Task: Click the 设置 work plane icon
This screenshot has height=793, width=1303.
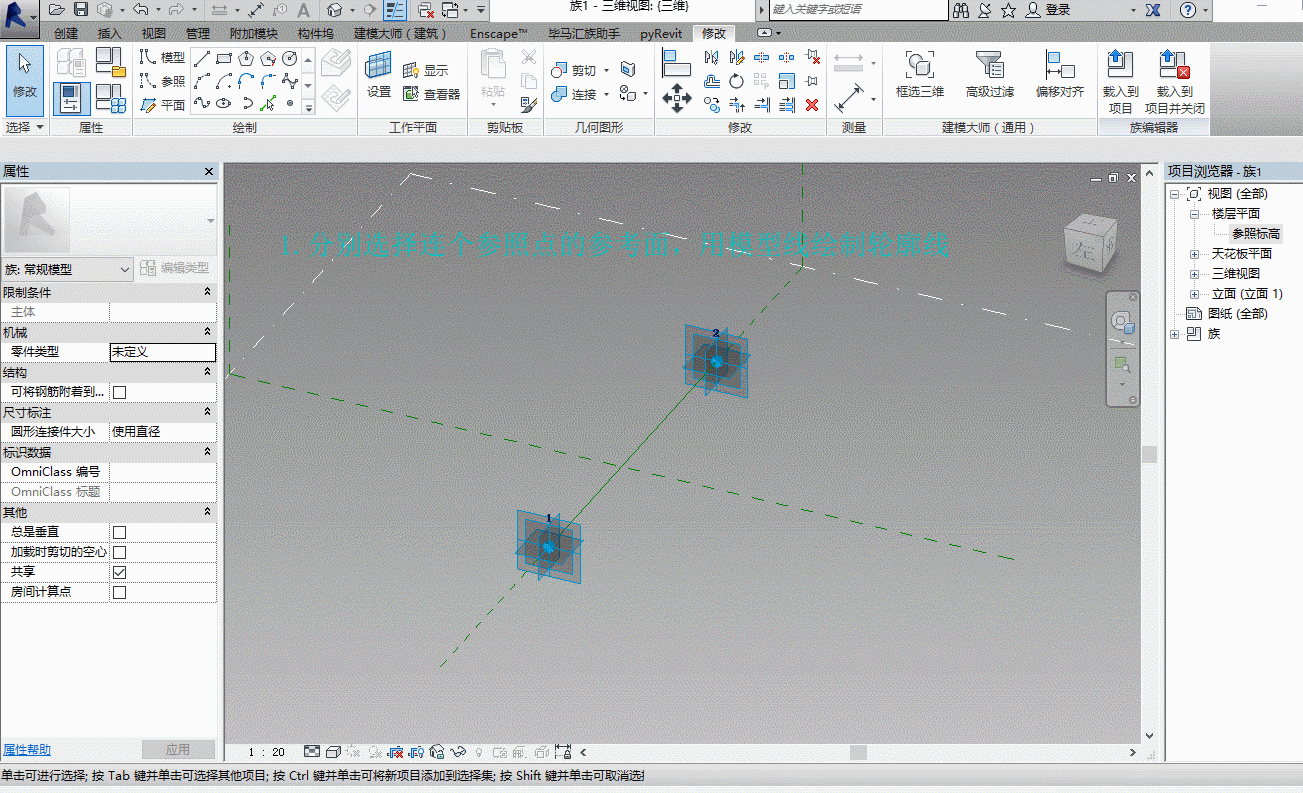Action: (379, 76)
